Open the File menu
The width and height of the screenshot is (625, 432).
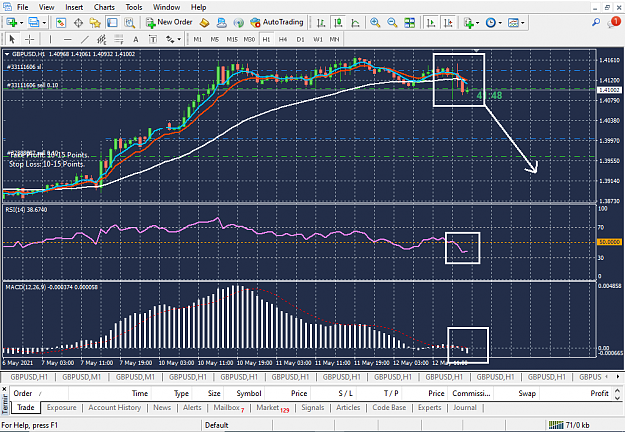point(22,7)
